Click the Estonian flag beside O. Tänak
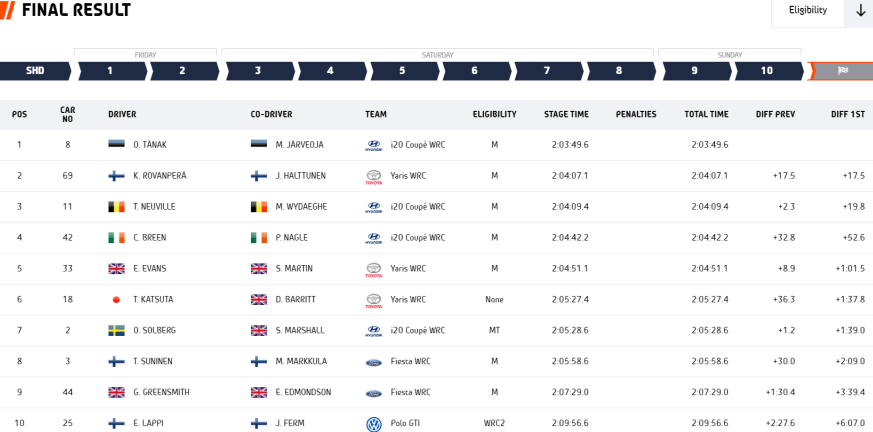Viewport: 873px width, 432px height. [116, 145]
